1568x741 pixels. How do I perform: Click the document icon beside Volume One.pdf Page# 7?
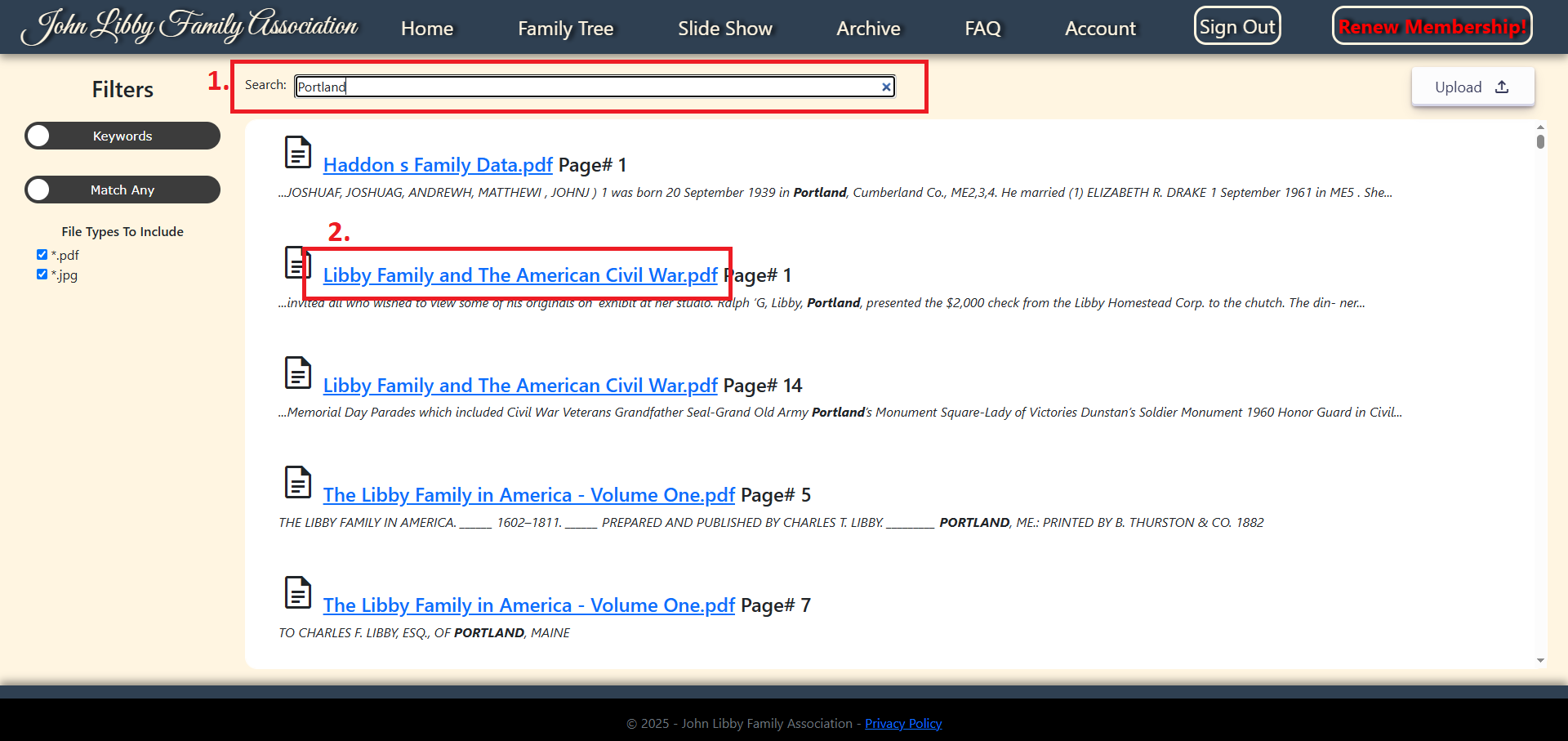coord(298,592)
